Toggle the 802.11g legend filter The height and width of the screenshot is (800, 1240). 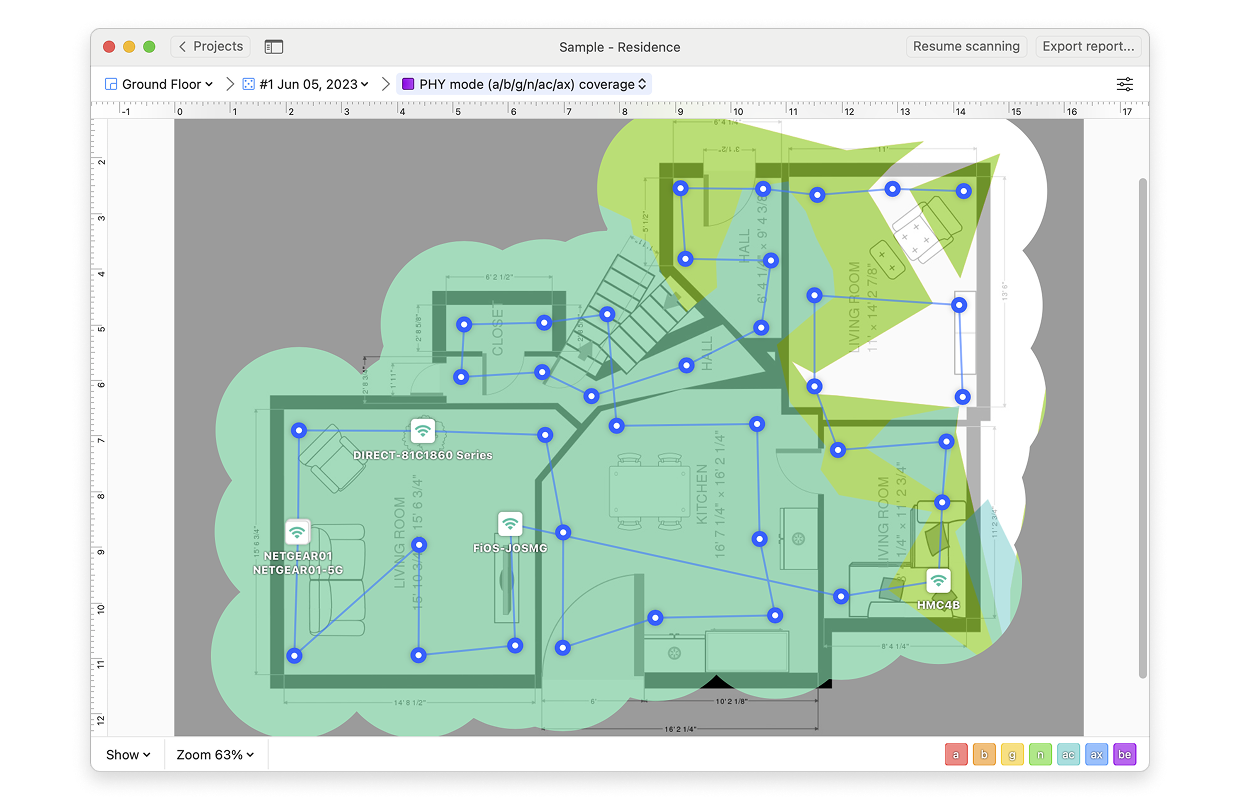[1012, 755]
